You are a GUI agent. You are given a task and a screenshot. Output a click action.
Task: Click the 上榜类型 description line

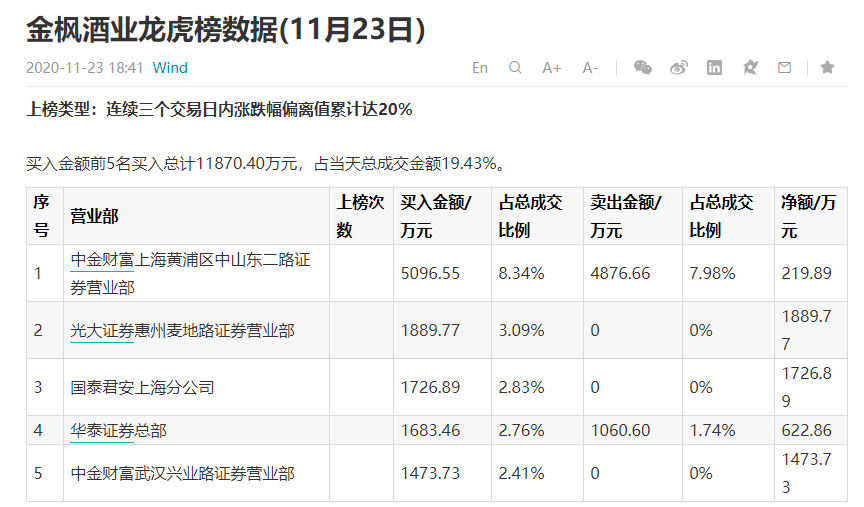(219, 109)
